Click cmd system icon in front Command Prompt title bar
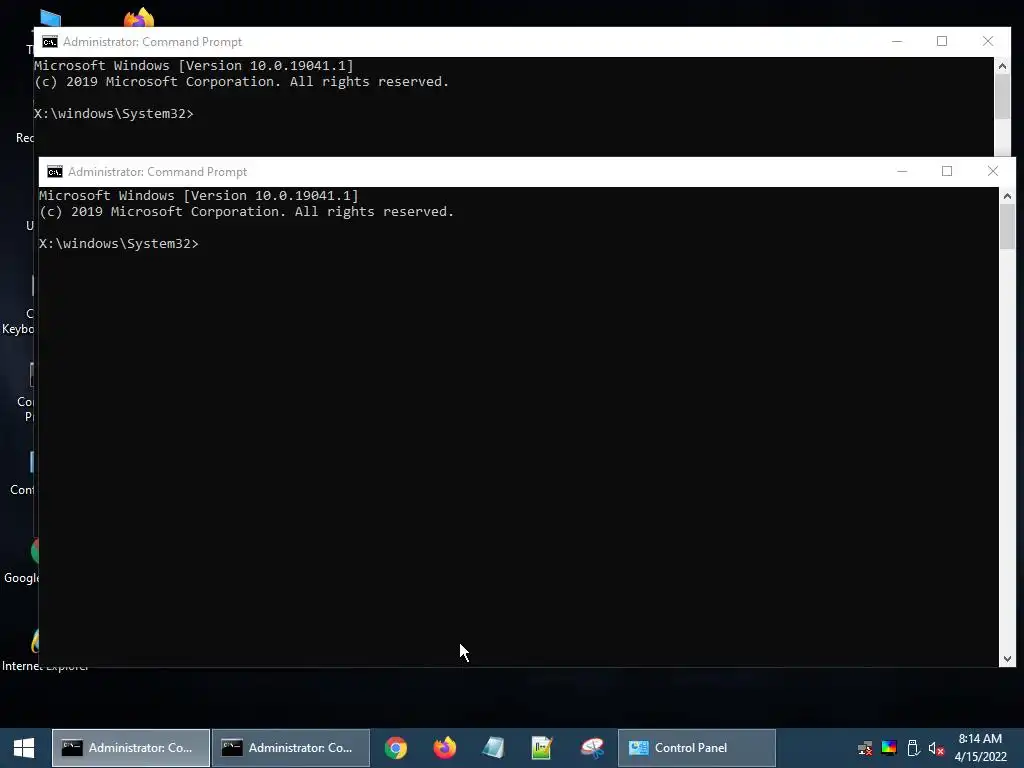The width and height of the screenshot is (1024, 768). click(55, 172)
